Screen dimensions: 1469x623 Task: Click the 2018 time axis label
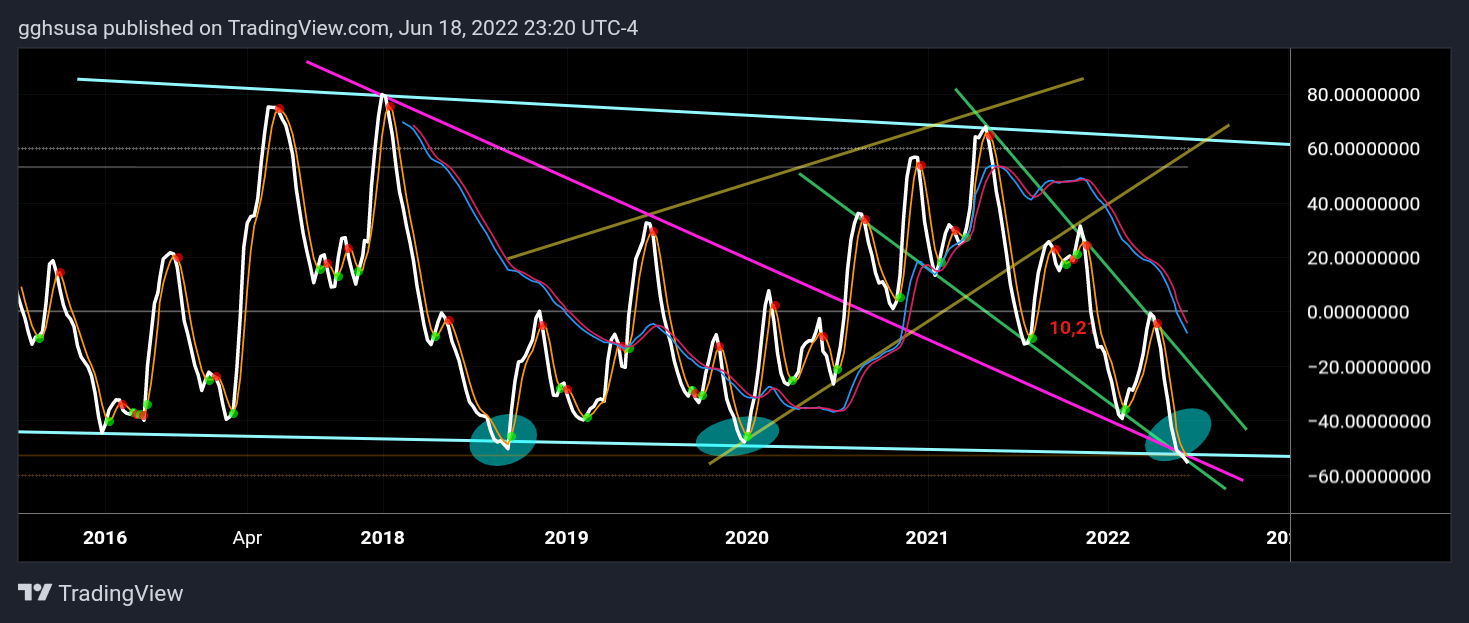(383, 538)
